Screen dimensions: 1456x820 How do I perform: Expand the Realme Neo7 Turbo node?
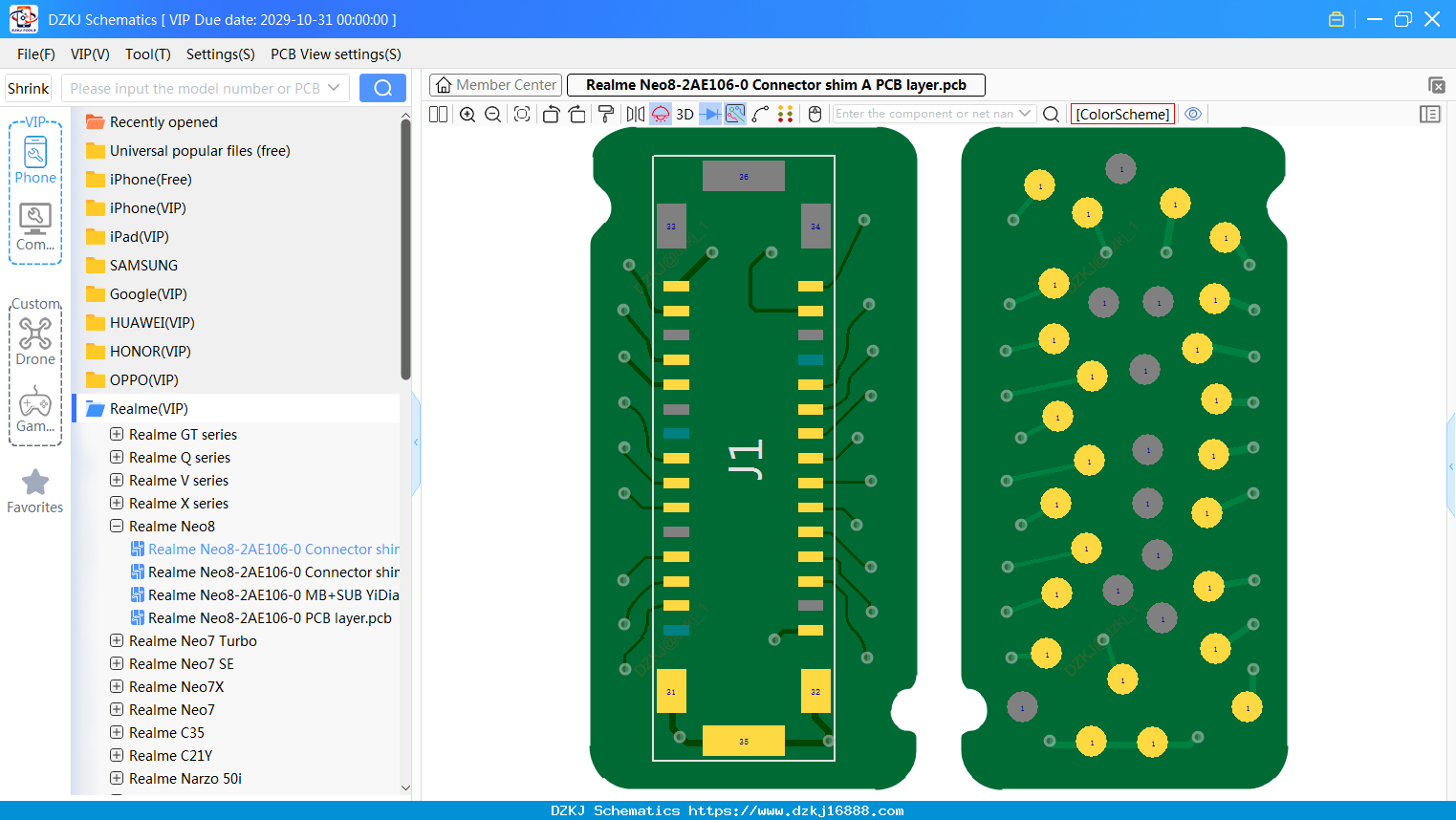click(117, 640)
